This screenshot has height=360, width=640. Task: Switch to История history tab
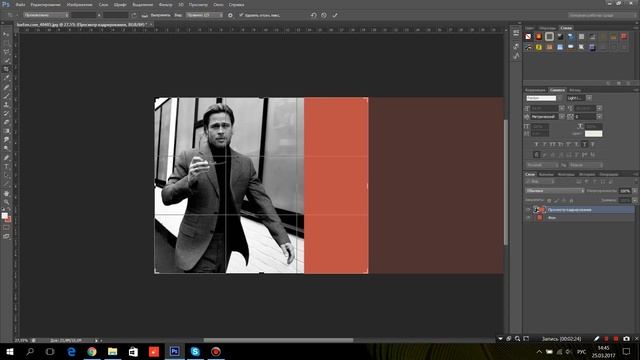[x=587, y=174]
